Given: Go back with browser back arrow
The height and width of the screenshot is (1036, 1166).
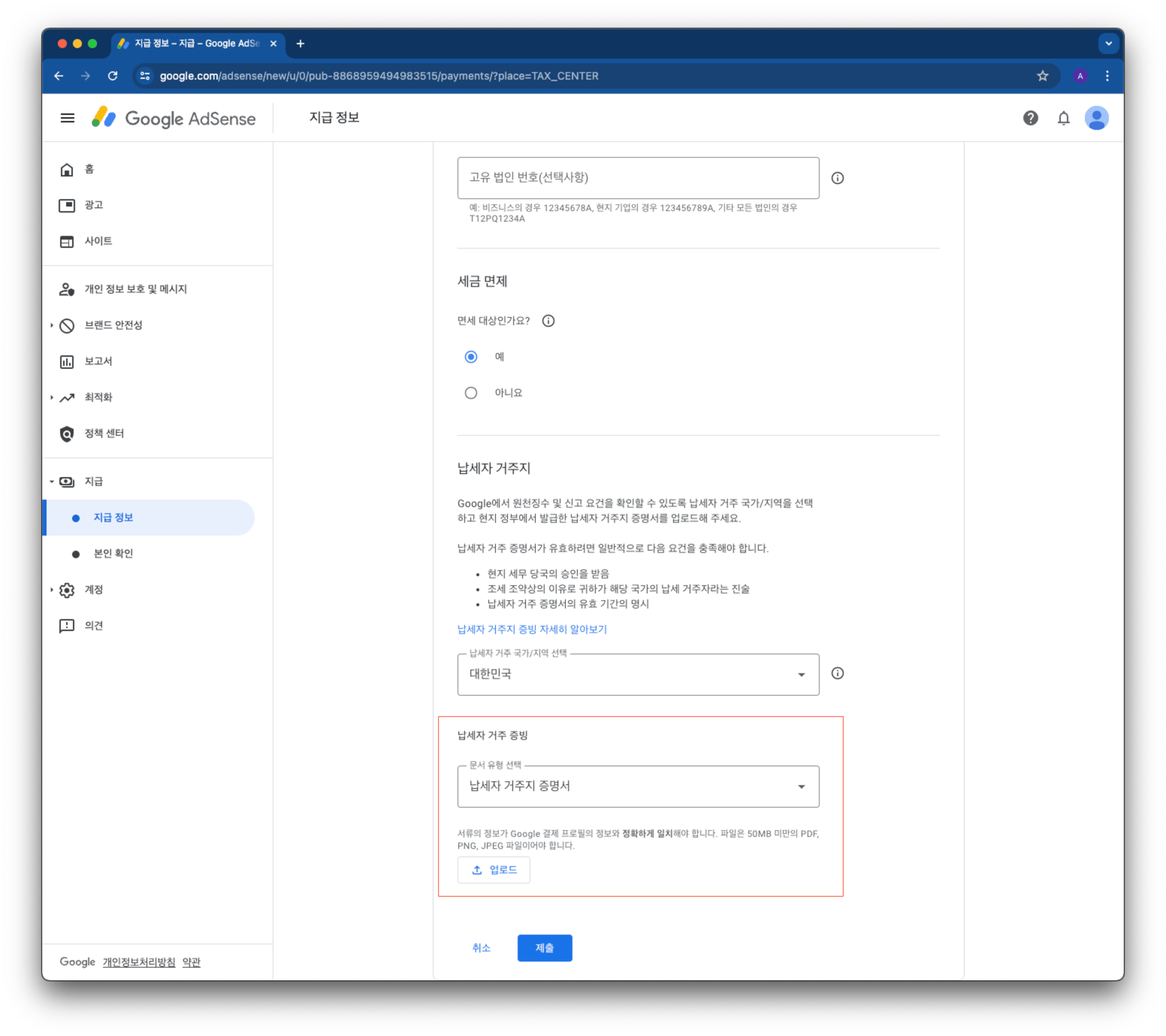Looking at the screenshot, I should [59, 76].
